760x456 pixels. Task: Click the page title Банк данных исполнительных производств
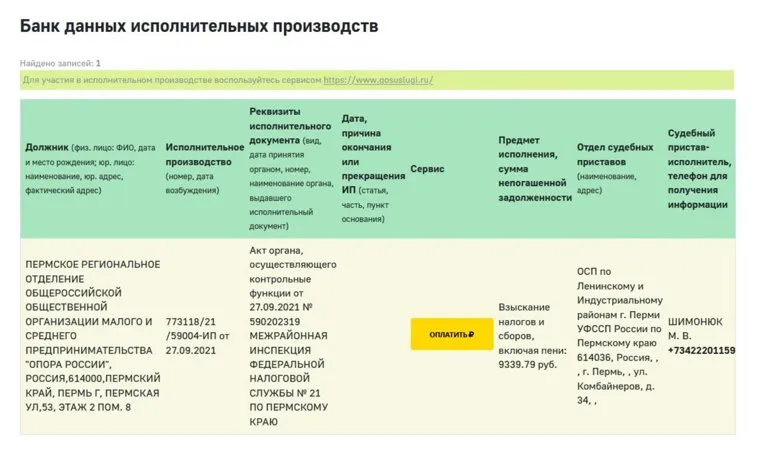(199, 27)
